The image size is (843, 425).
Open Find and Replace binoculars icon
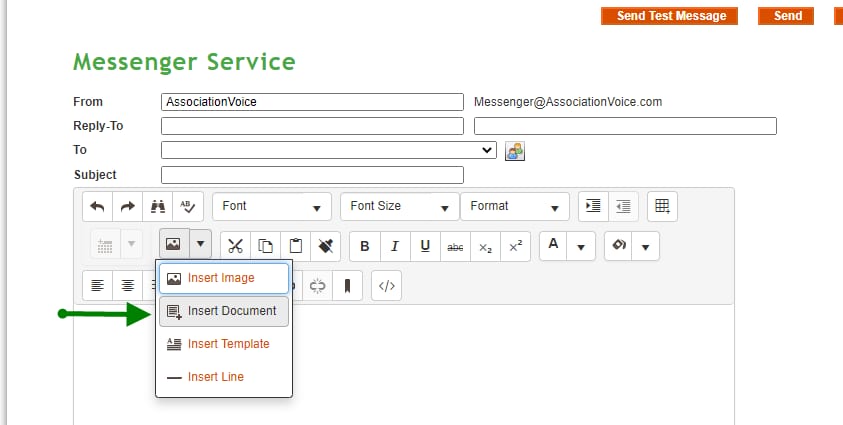(158, 206)
